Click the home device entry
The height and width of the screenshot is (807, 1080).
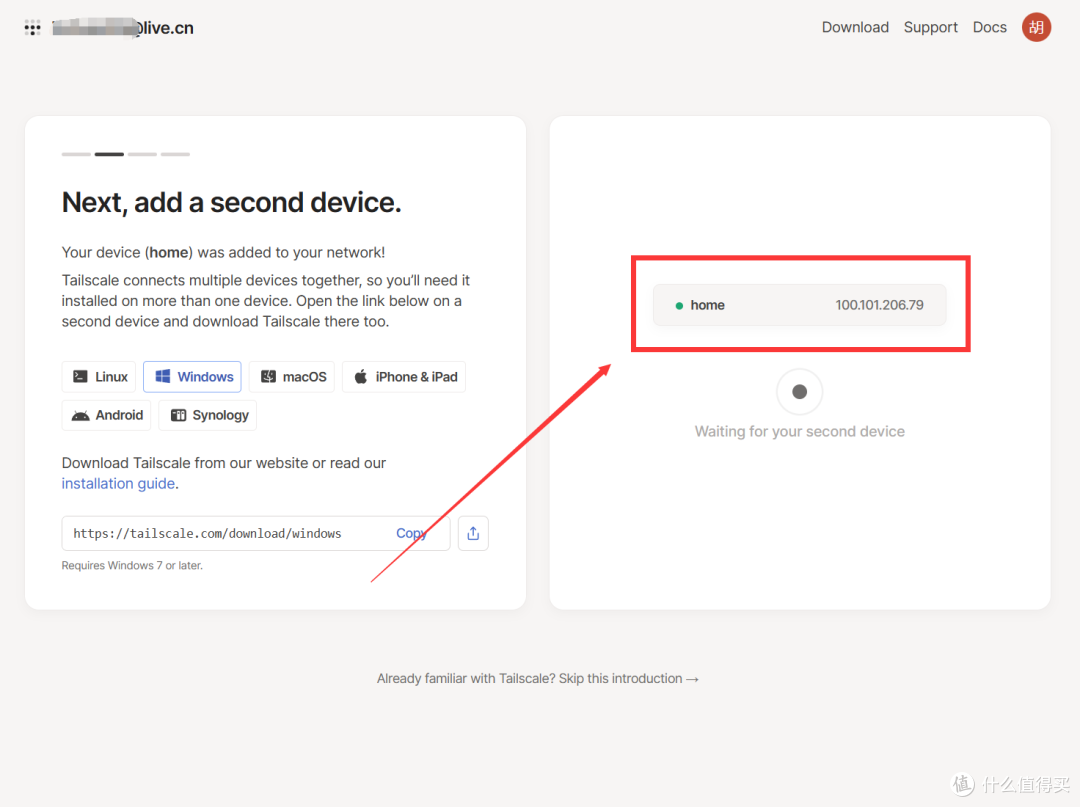800,305
